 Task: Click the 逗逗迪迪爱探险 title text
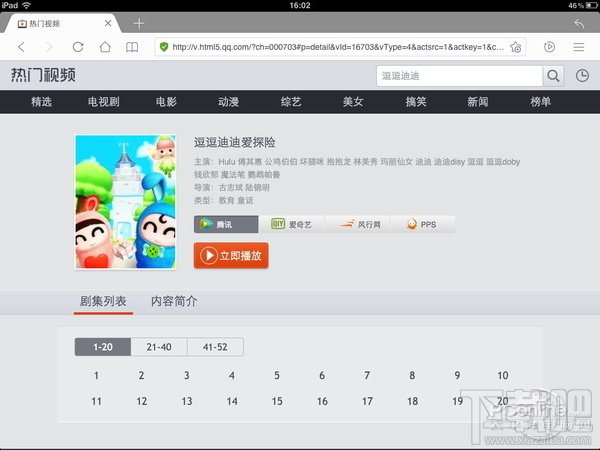pyautogui.click(x=234, y=142)
